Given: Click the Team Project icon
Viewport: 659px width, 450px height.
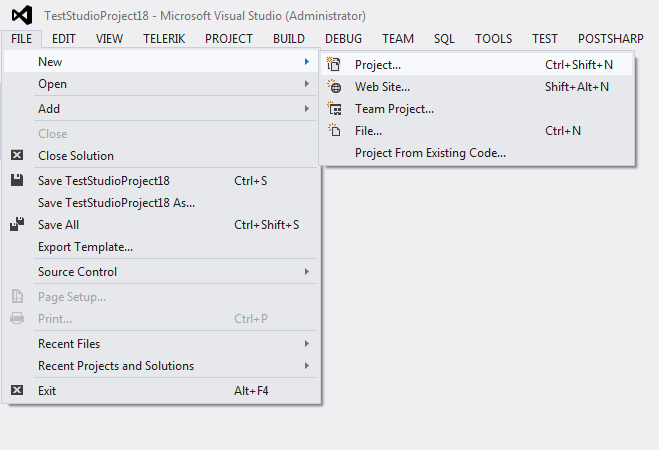Looking at the screenshot, I should 335,109.
